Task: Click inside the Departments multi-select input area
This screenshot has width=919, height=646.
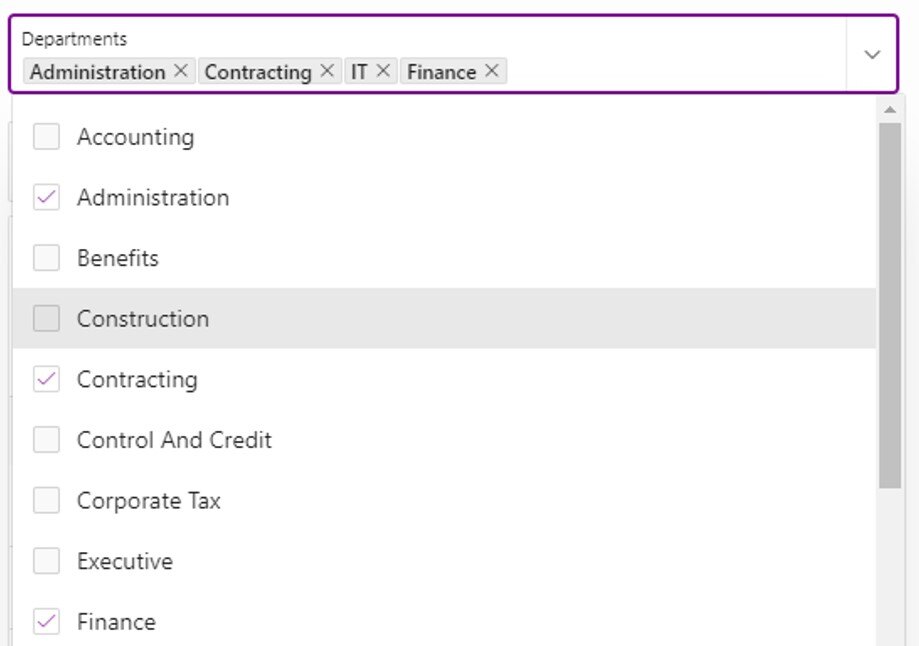Action: click(674, 71)
